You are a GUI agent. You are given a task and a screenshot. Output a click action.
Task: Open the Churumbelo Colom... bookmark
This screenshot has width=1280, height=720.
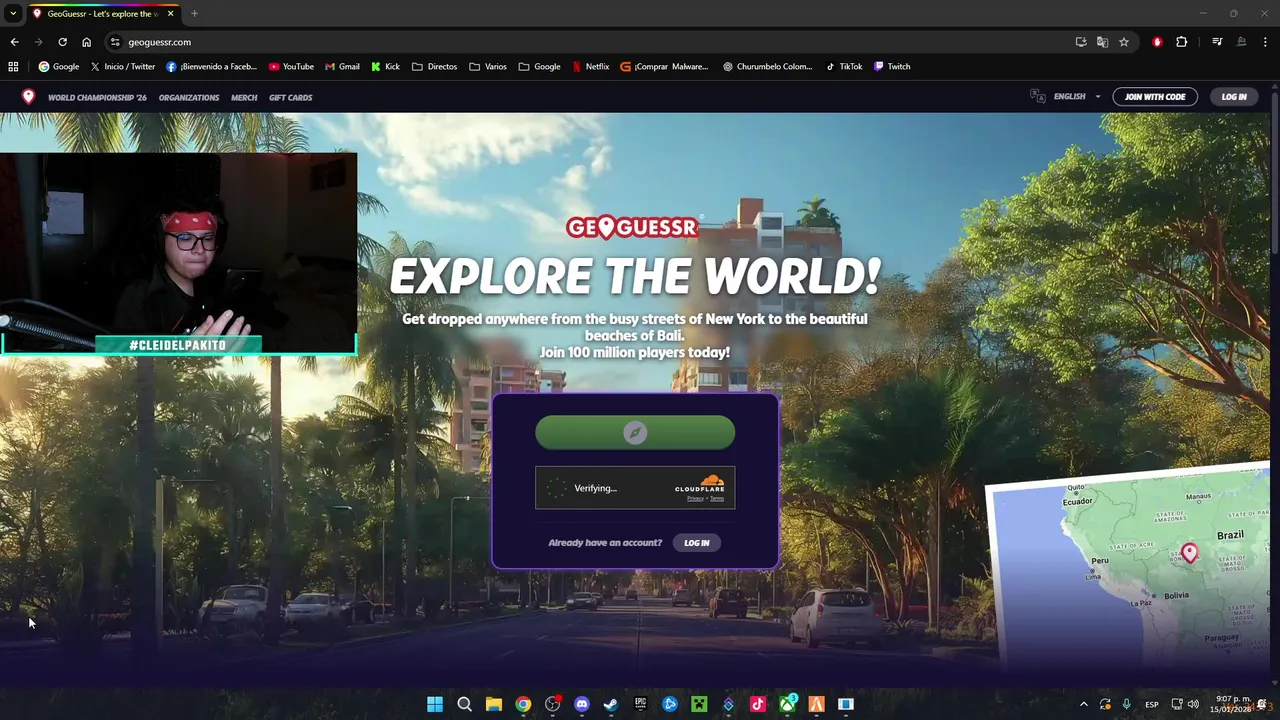767,67
